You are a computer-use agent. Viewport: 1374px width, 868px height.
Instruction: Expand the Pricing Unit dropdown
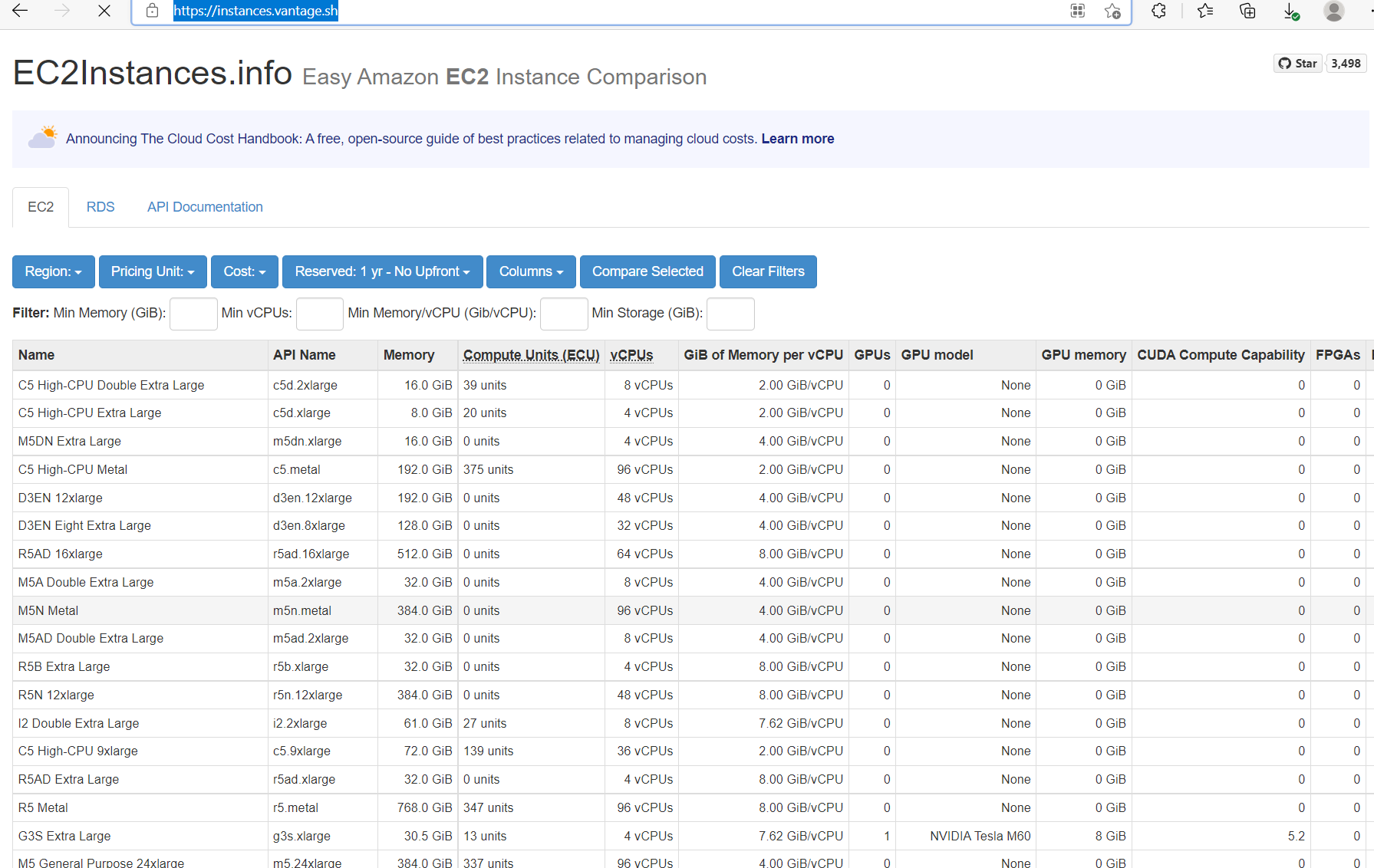(153, 271)
